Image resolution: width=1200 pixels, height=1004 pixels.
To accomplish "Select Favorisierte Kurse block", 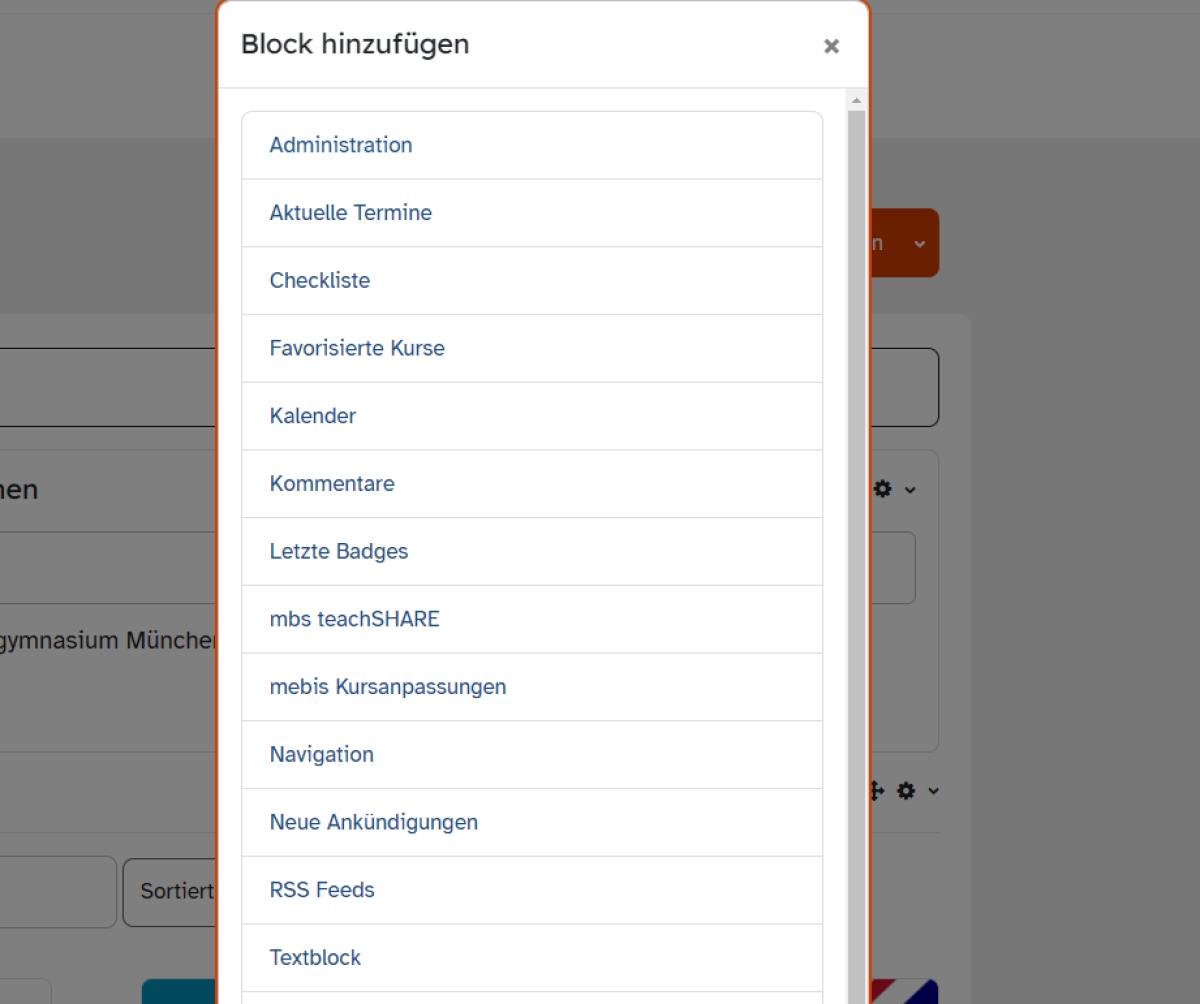I will click(x=532, y=348).
